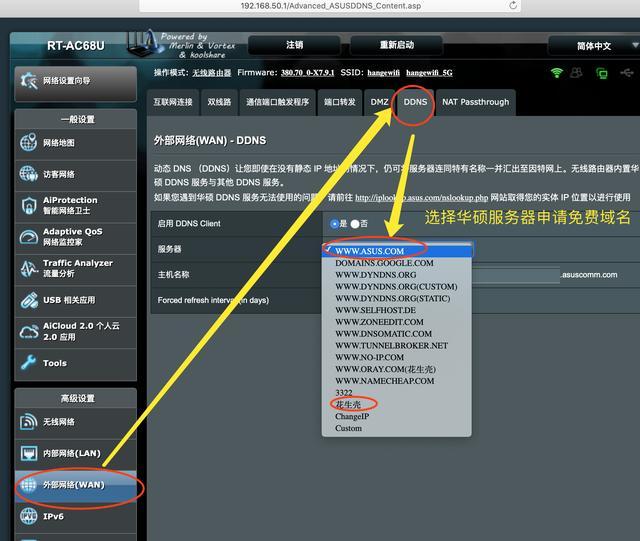Choose WWW.ZONEEDIT.COM server option

397,322
